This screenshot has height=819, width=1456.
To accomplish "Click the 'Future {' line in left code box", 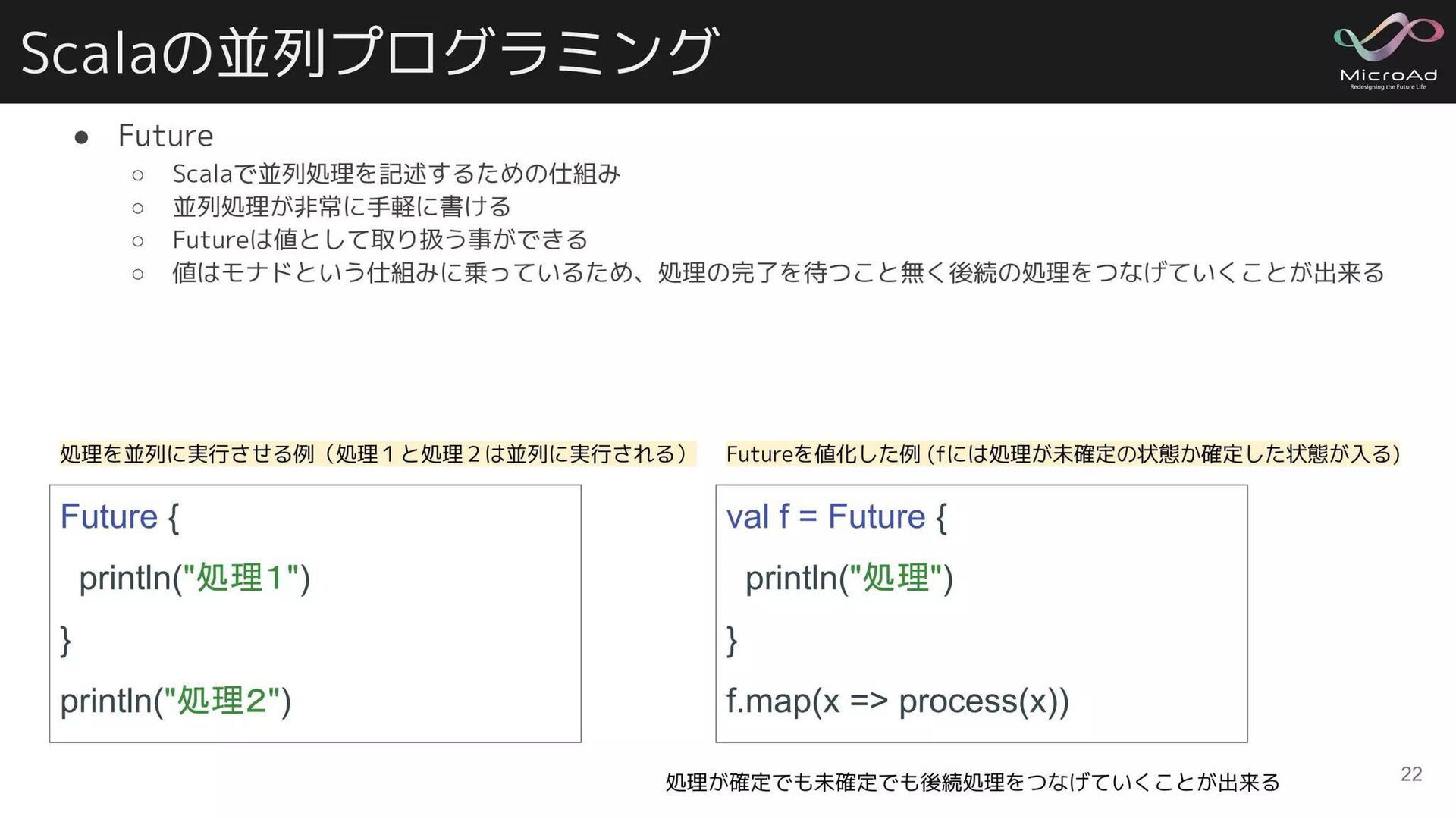I will [x=120, y=516].
